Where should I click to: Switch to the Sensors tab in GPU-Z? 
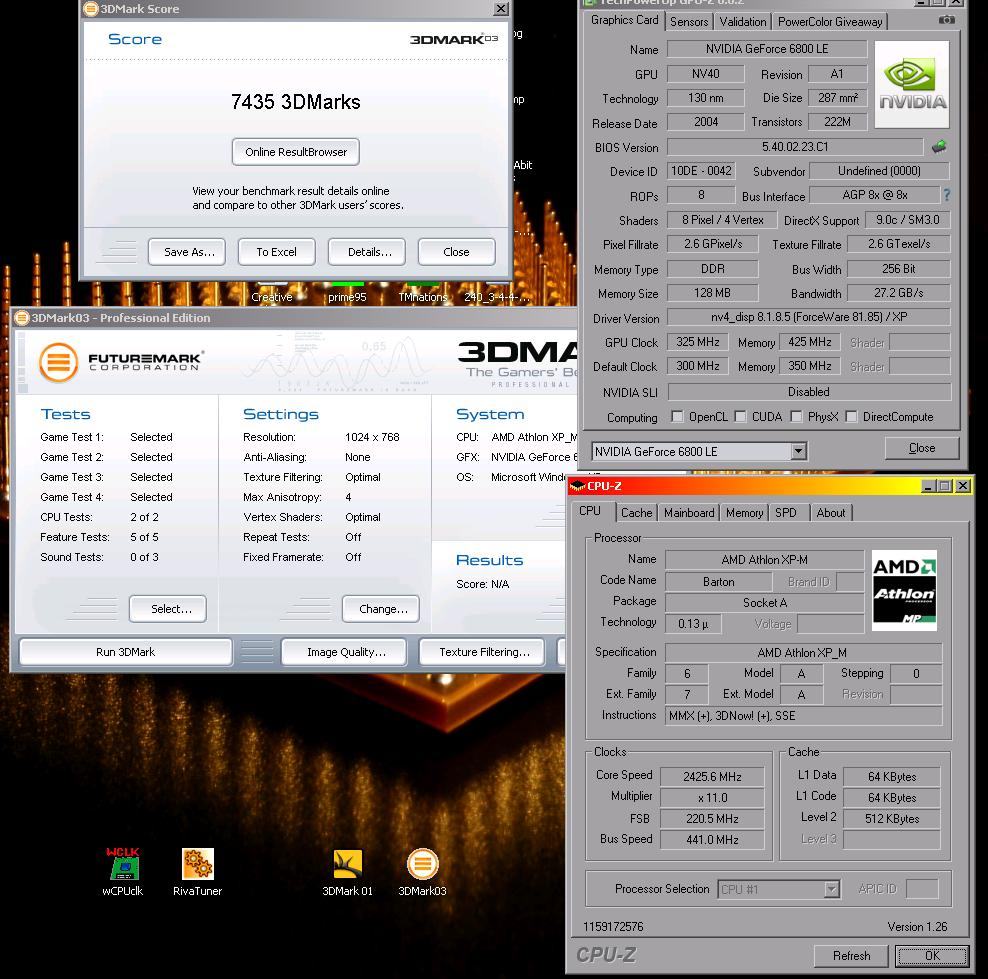tap(689, 21)
